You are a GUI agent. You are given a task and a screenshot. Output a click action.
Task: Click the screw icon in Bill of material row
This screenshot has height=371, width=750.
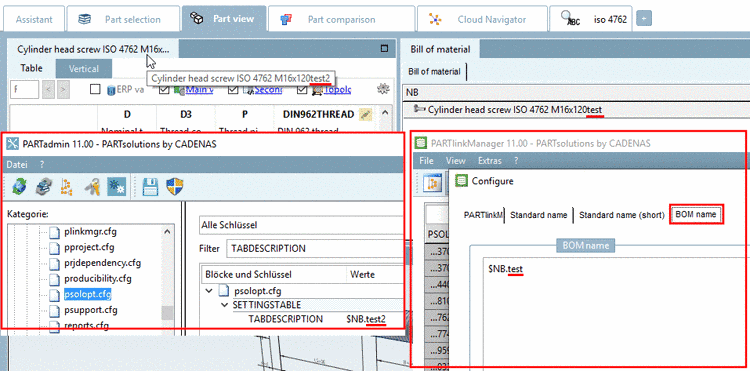coord(419,109)
